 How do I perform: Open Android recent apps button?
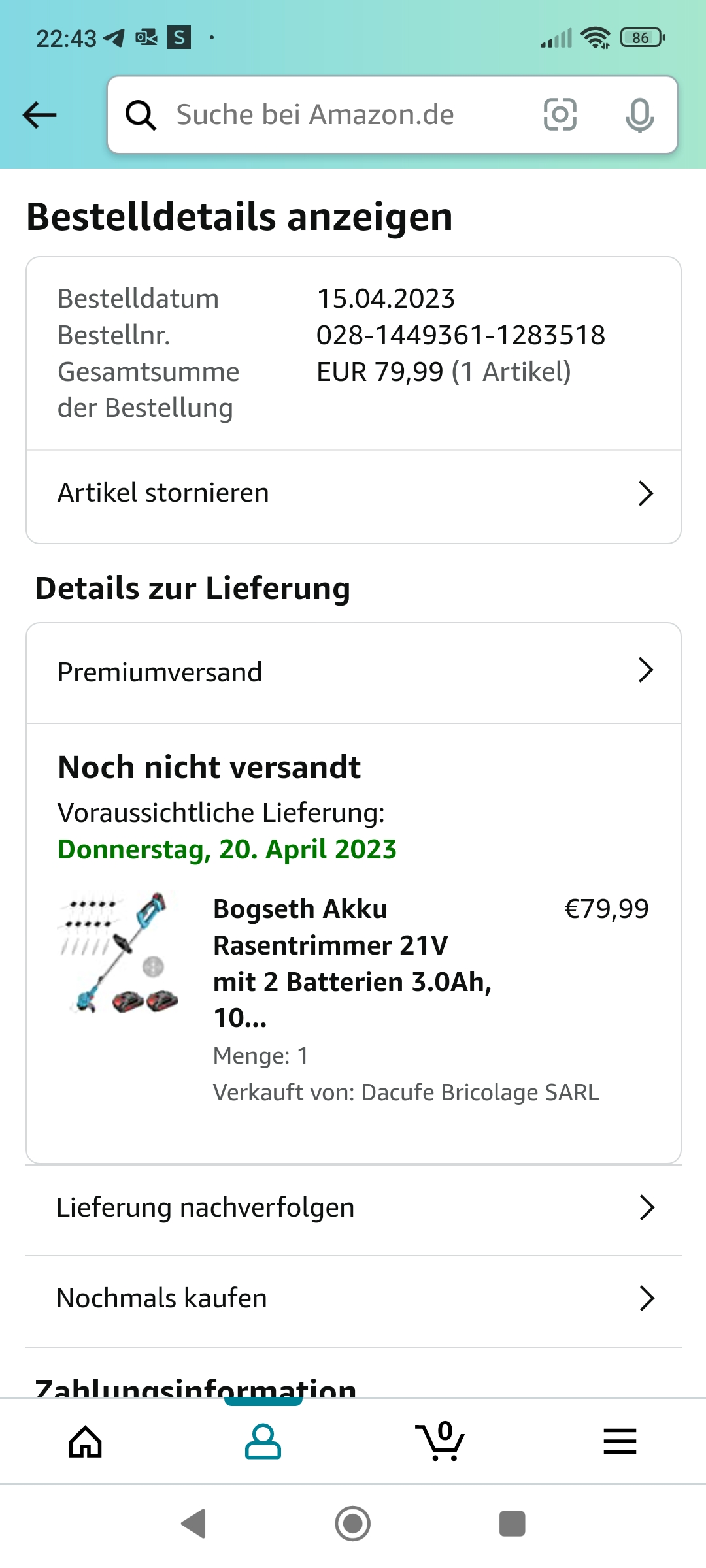[x=512, y=1524]
